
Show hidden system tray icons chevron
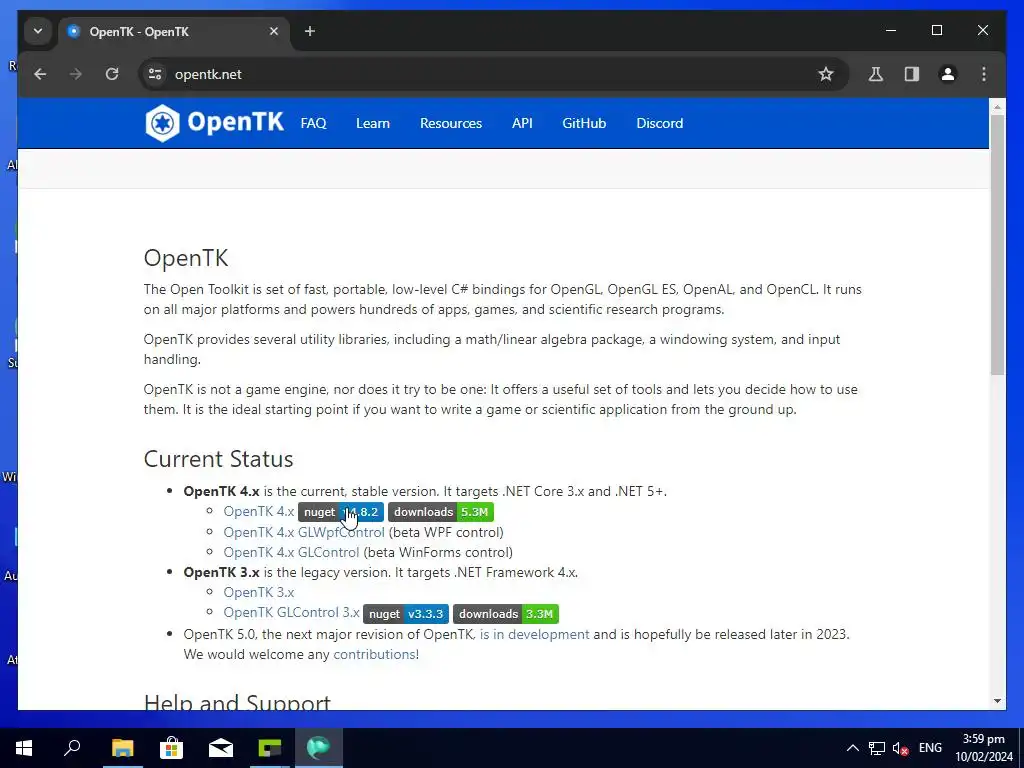click(852, 748)
